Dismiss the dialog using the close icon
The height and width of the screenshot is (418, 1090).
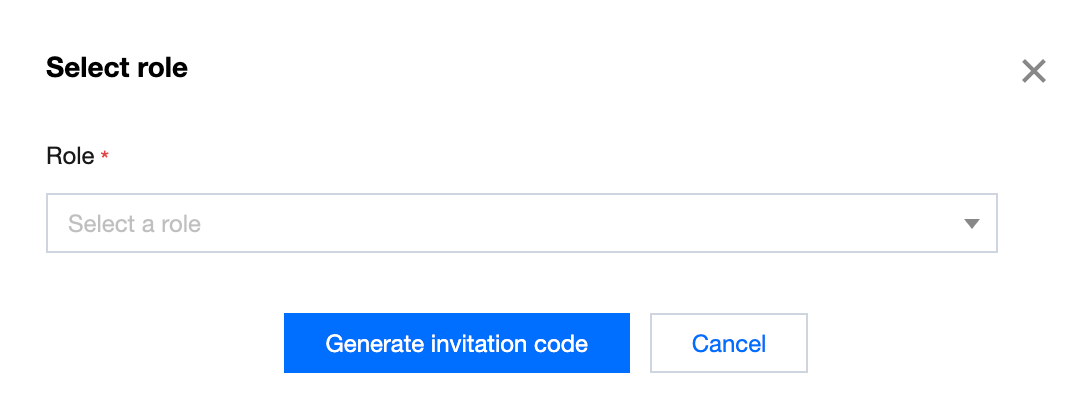1033,71
